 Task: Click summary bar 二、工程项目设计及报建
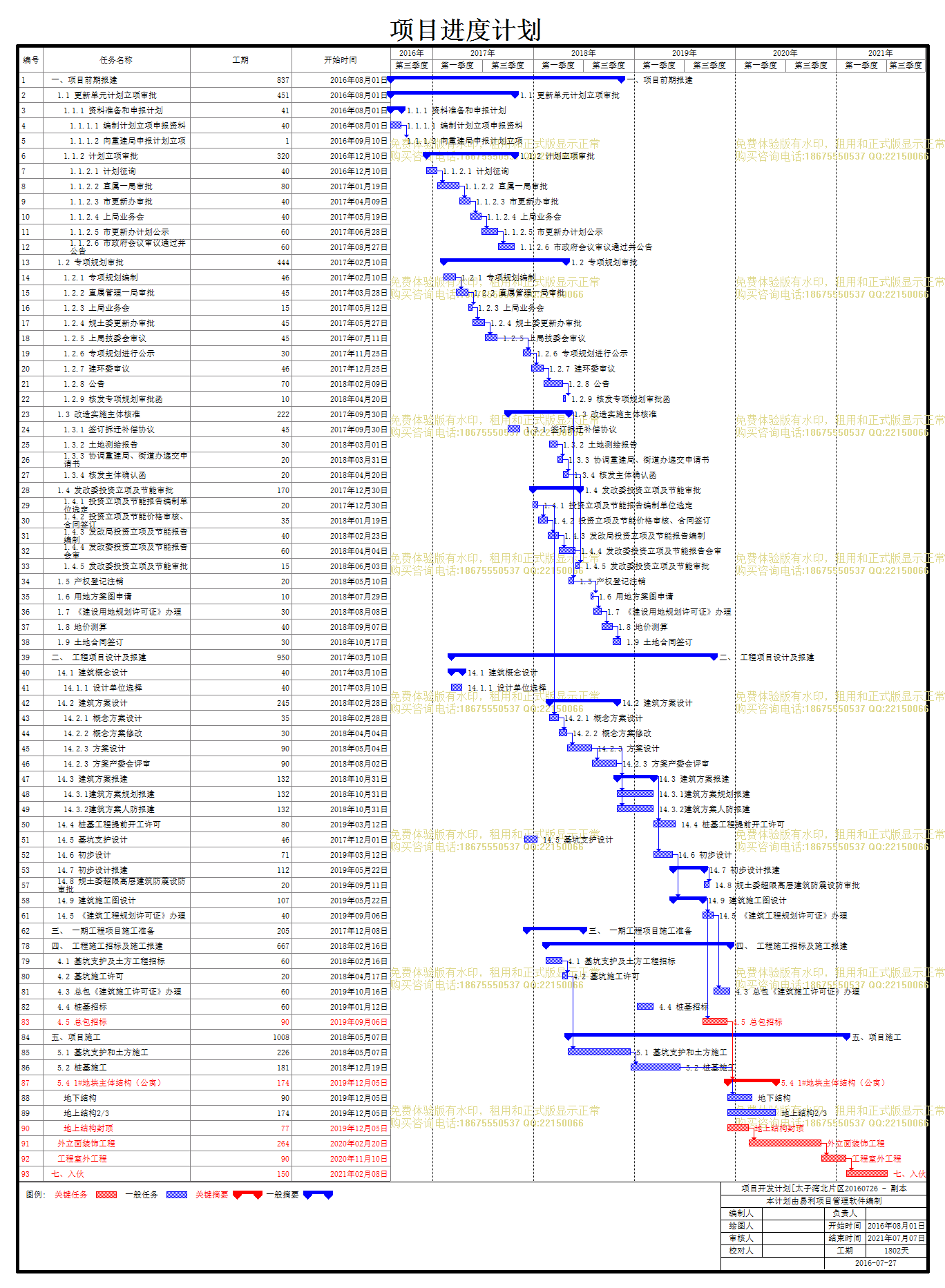[x=583, y=656]
